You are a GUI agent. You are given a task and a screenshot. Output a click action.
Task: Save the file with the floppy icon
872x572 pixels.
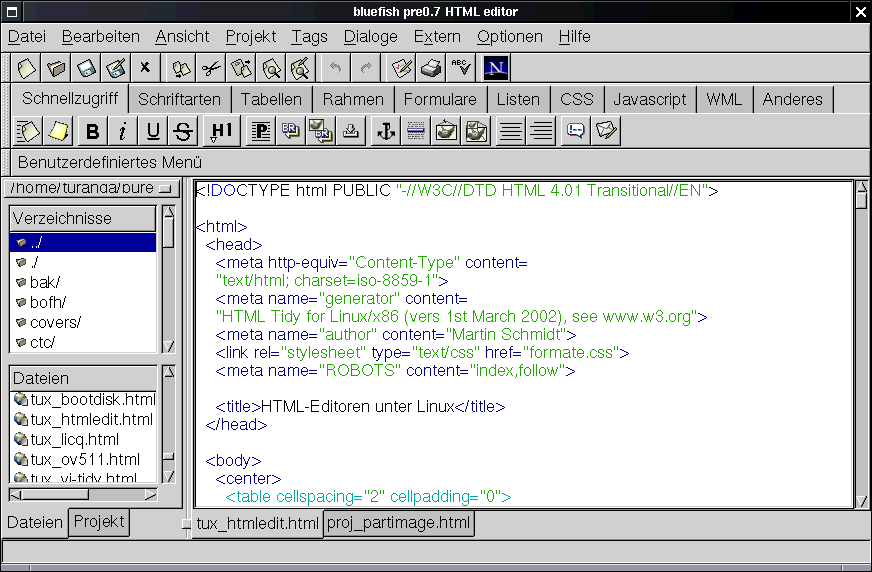[86, 68]
